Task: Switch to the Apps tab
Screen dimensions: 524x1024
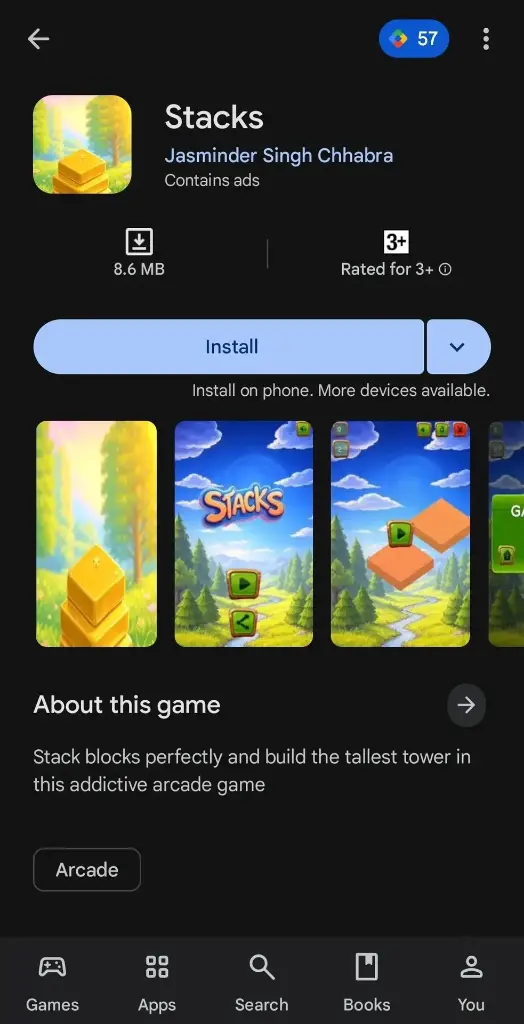Action: (x=157, y=980)
